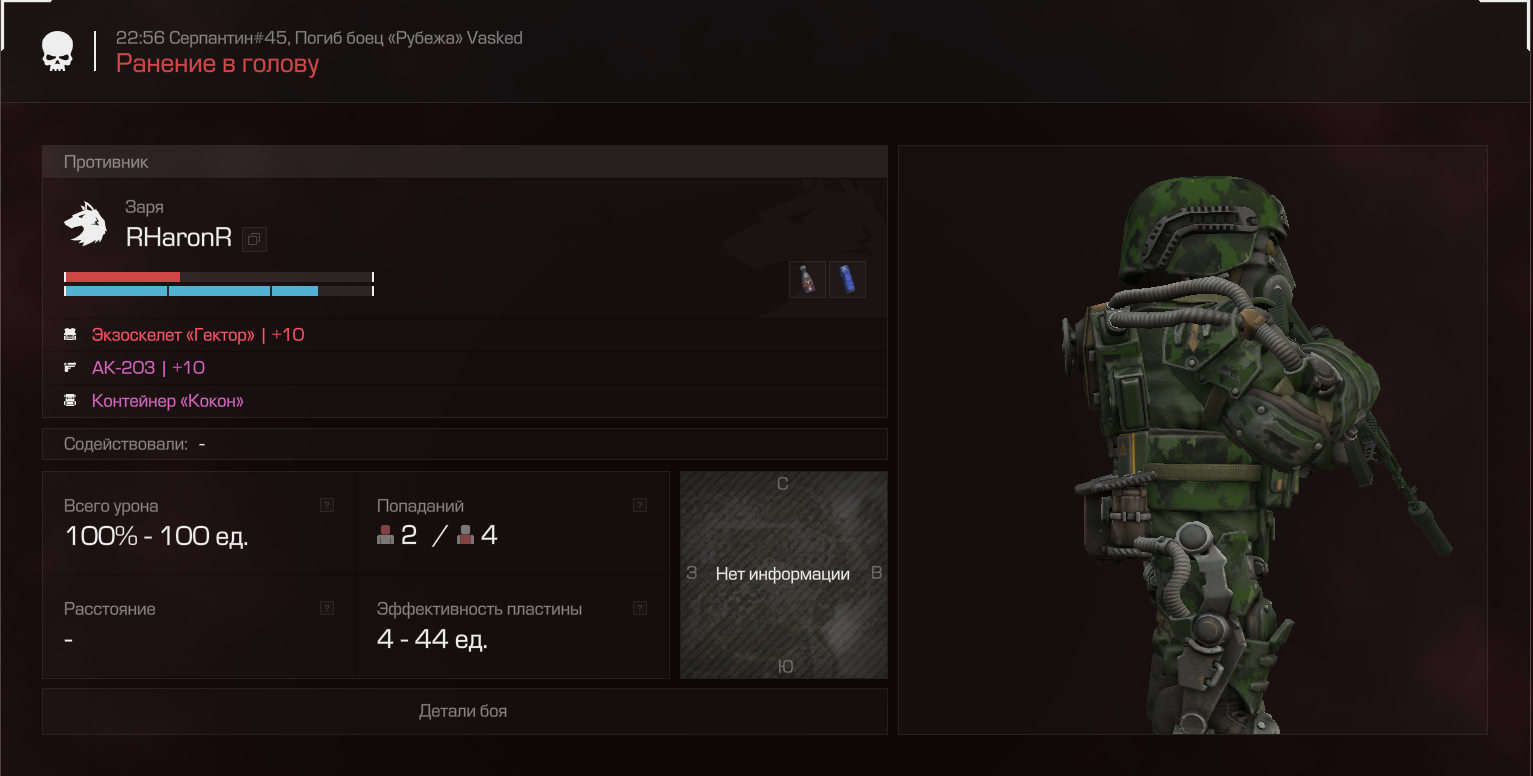Click the blue canister consumable icon
This screenshot has height=776, width=1533.
coord(848,280)
